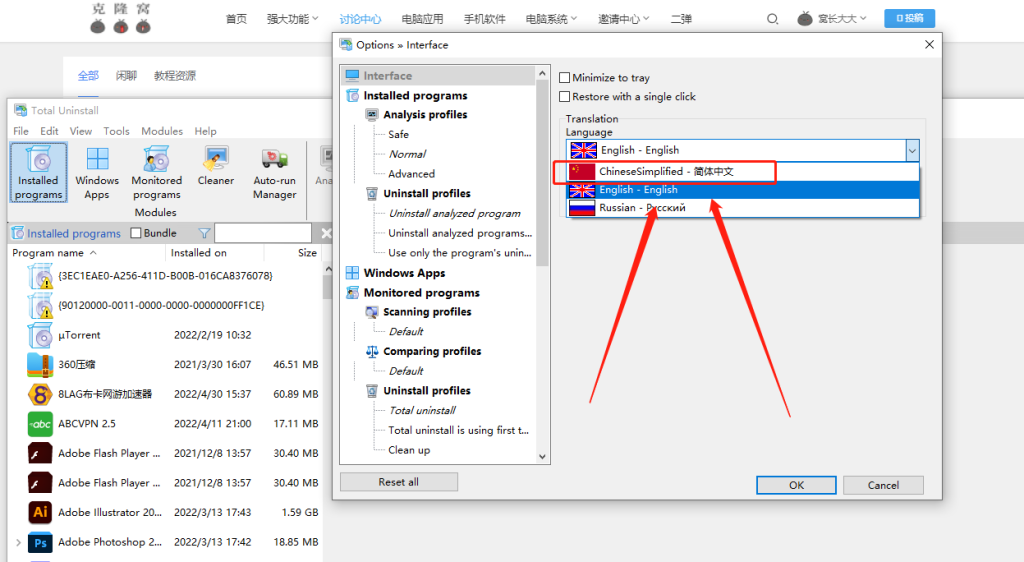Sort by Program name column header
1024x562 pixels.
pyautogui.click(x=87, y=253)
